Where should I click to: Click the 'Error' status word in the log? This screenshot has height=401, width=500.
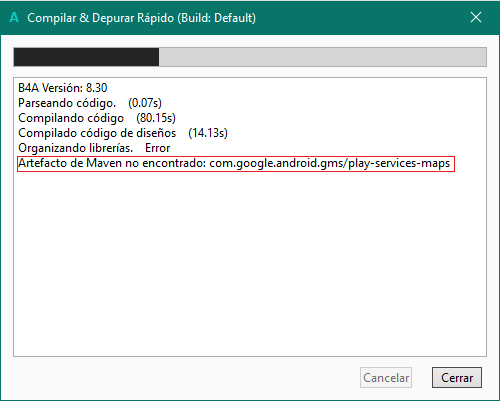[158, 148]
